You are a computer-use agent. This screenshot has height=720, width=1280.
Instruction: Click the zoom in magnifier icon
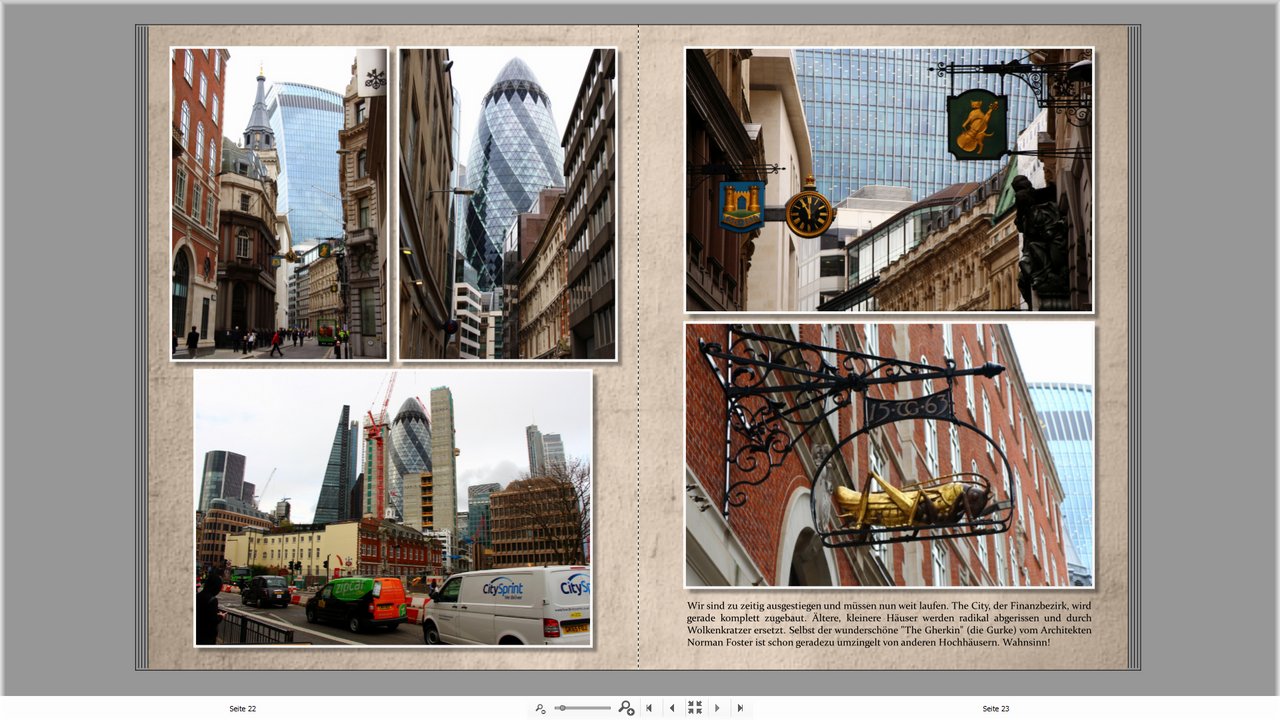(x=626, y=708)
